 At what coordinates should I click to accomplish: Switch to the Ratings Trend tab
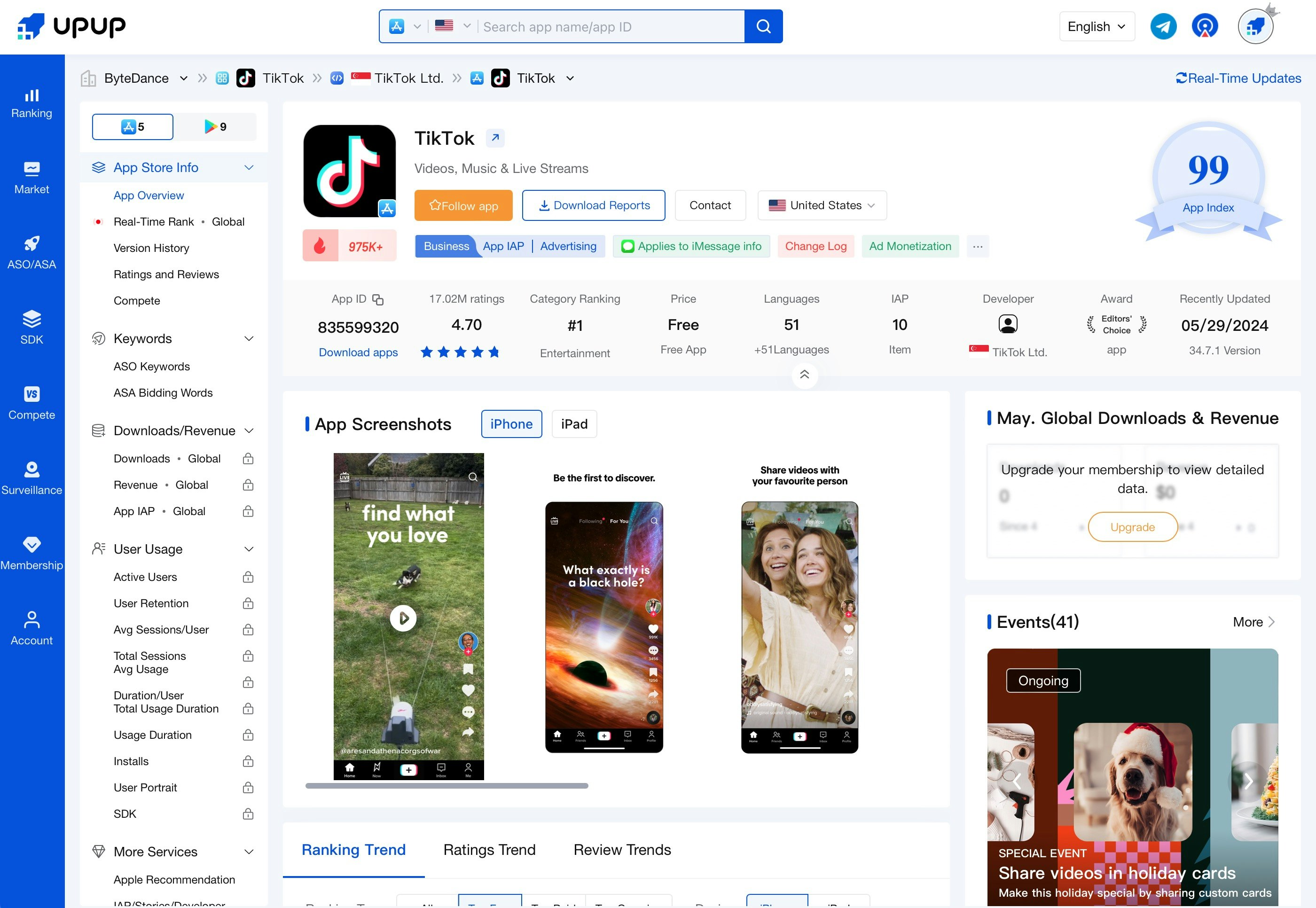(x=489, y=849)
